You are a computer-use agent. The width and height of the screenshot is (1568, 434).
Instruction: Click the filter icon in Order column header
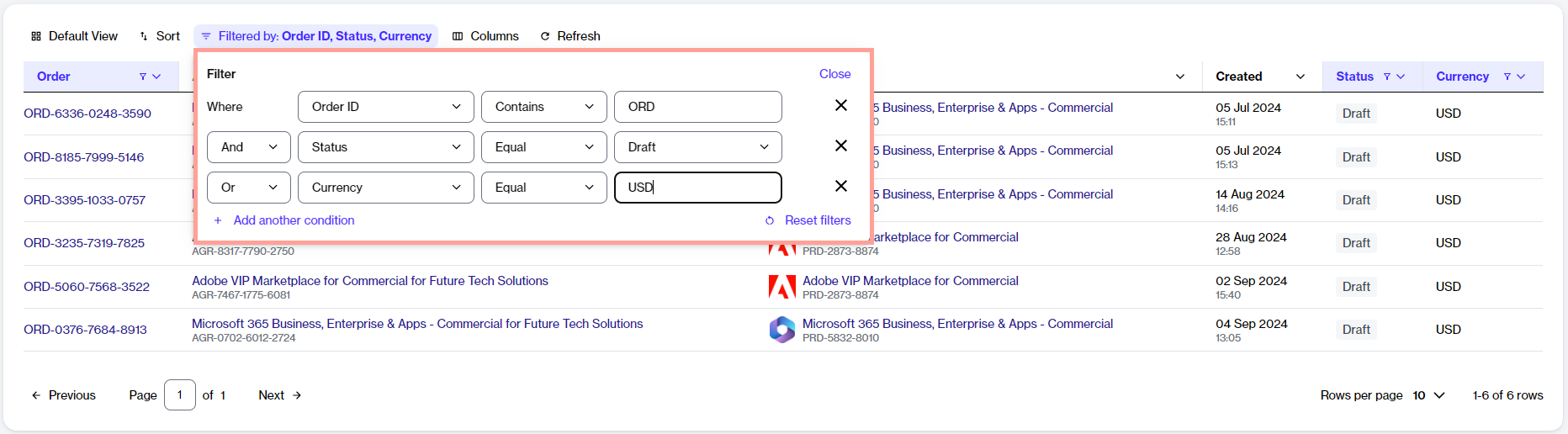(x=143, y=77)
